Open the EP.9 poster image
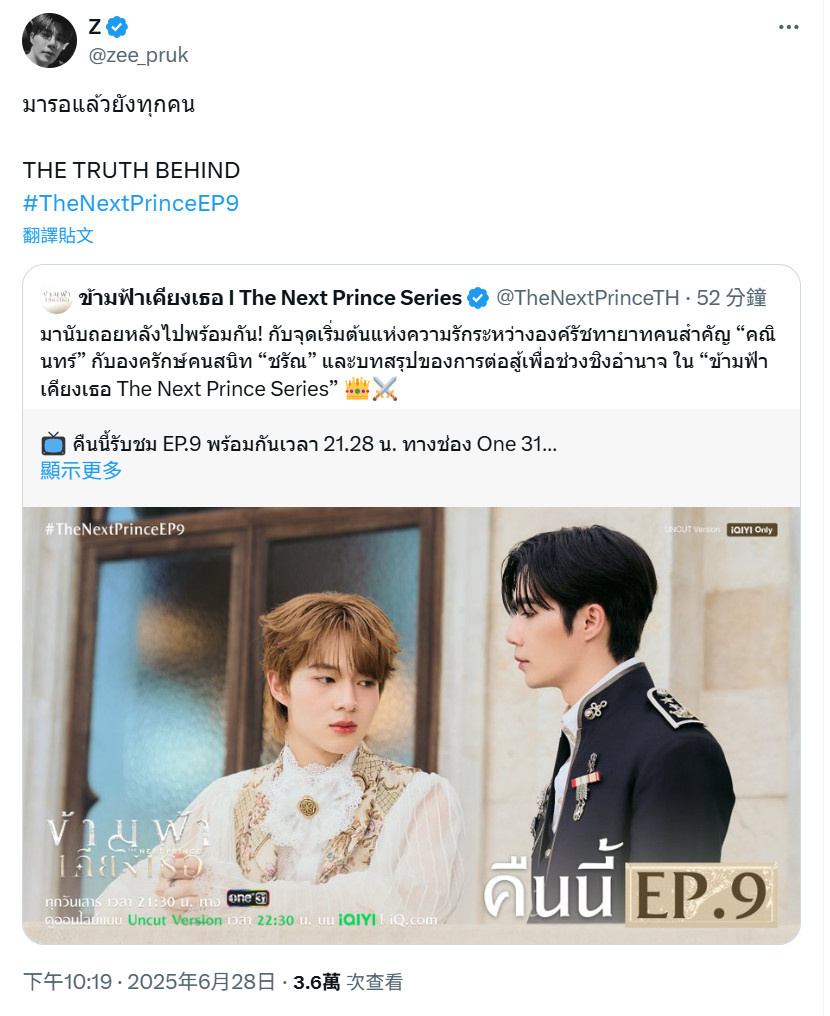Viewport: 830px width, 1016px height. [411, 726]
